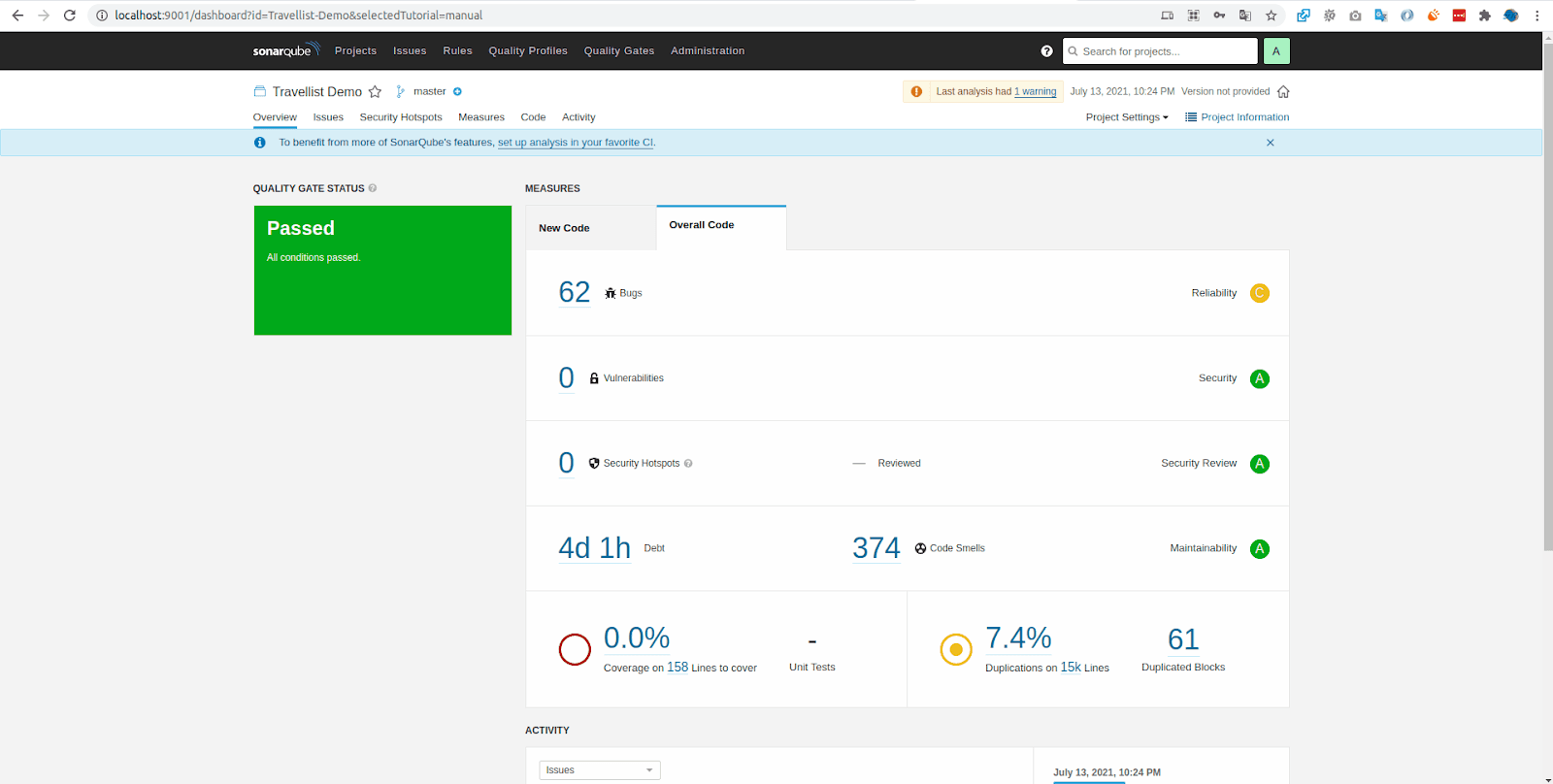Open the Issues activity dropdown
1553x784 pixels.
(x=599, y=770)
